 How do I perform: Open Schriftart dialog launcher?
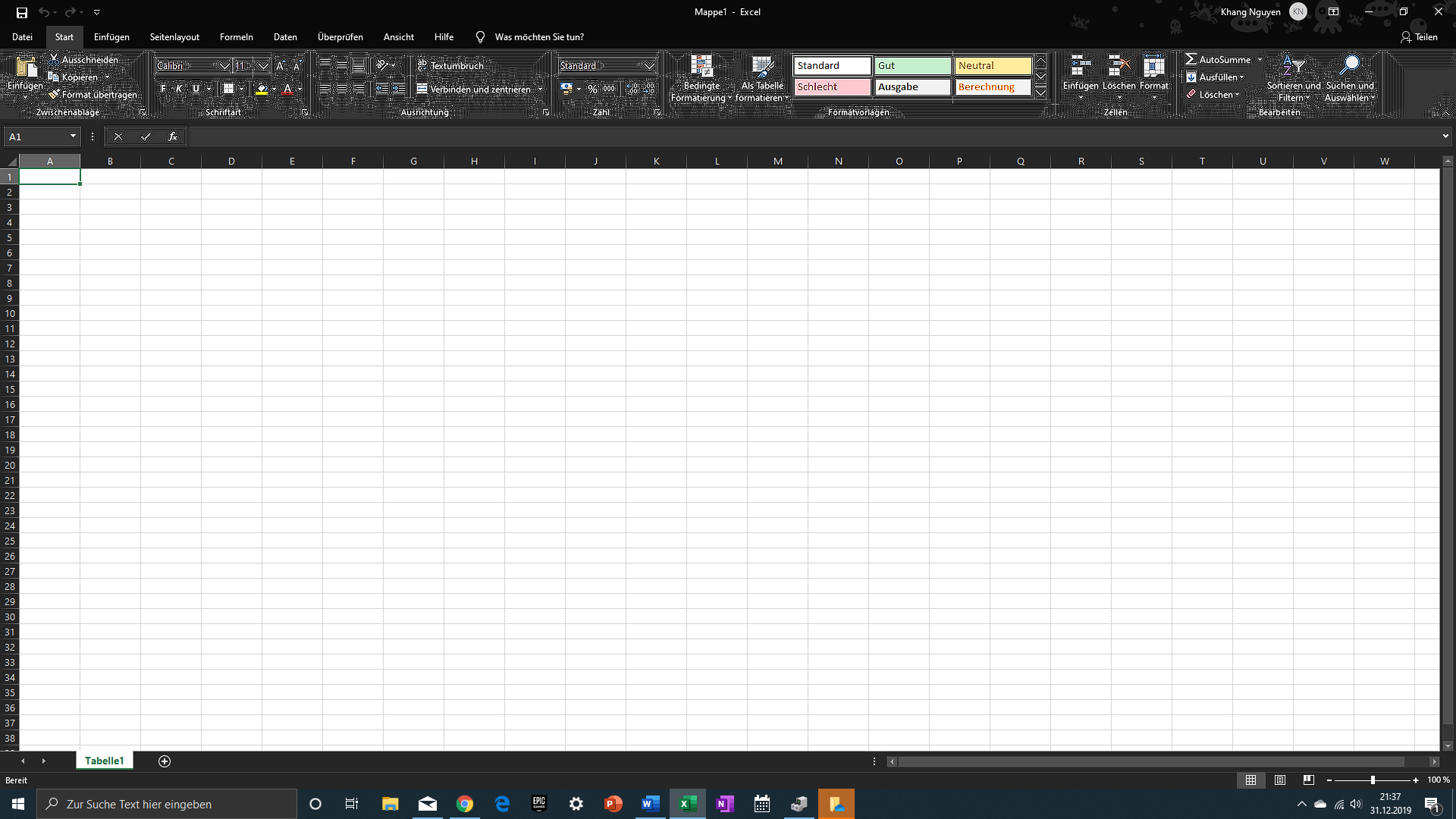(305, 112)
